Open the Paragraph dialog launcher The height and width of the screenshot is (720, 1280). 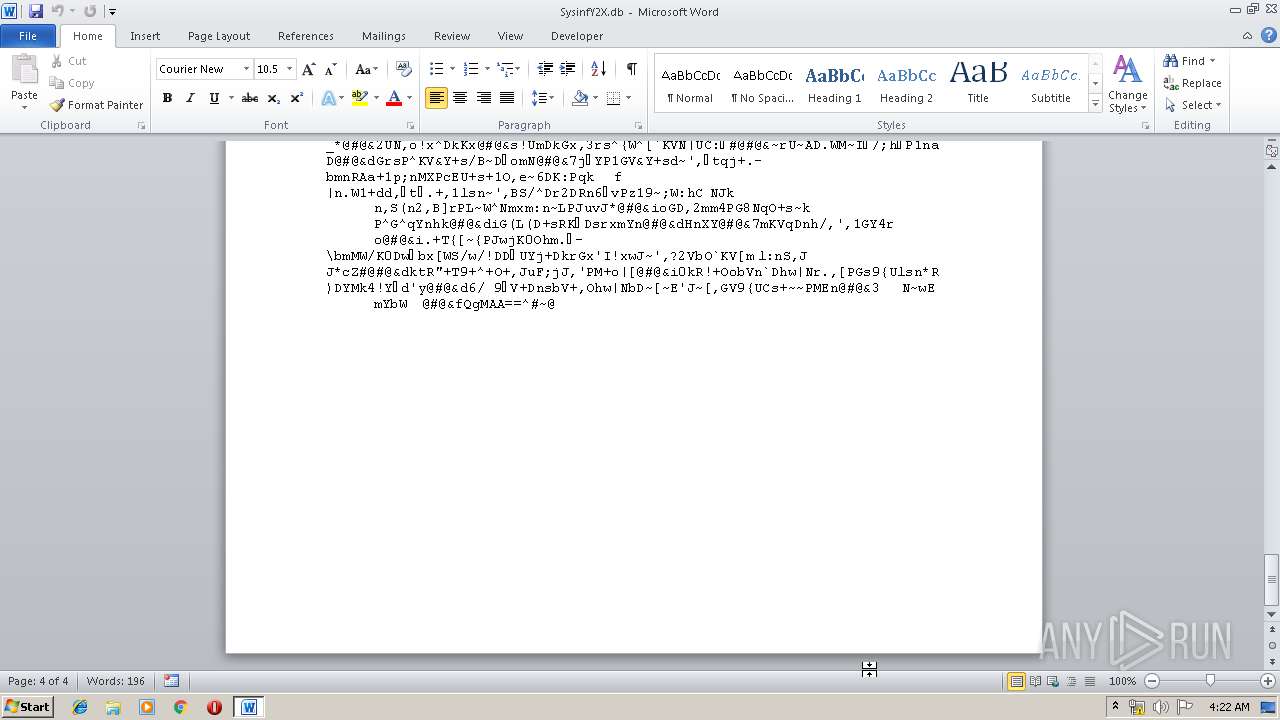tap(638, 126)
